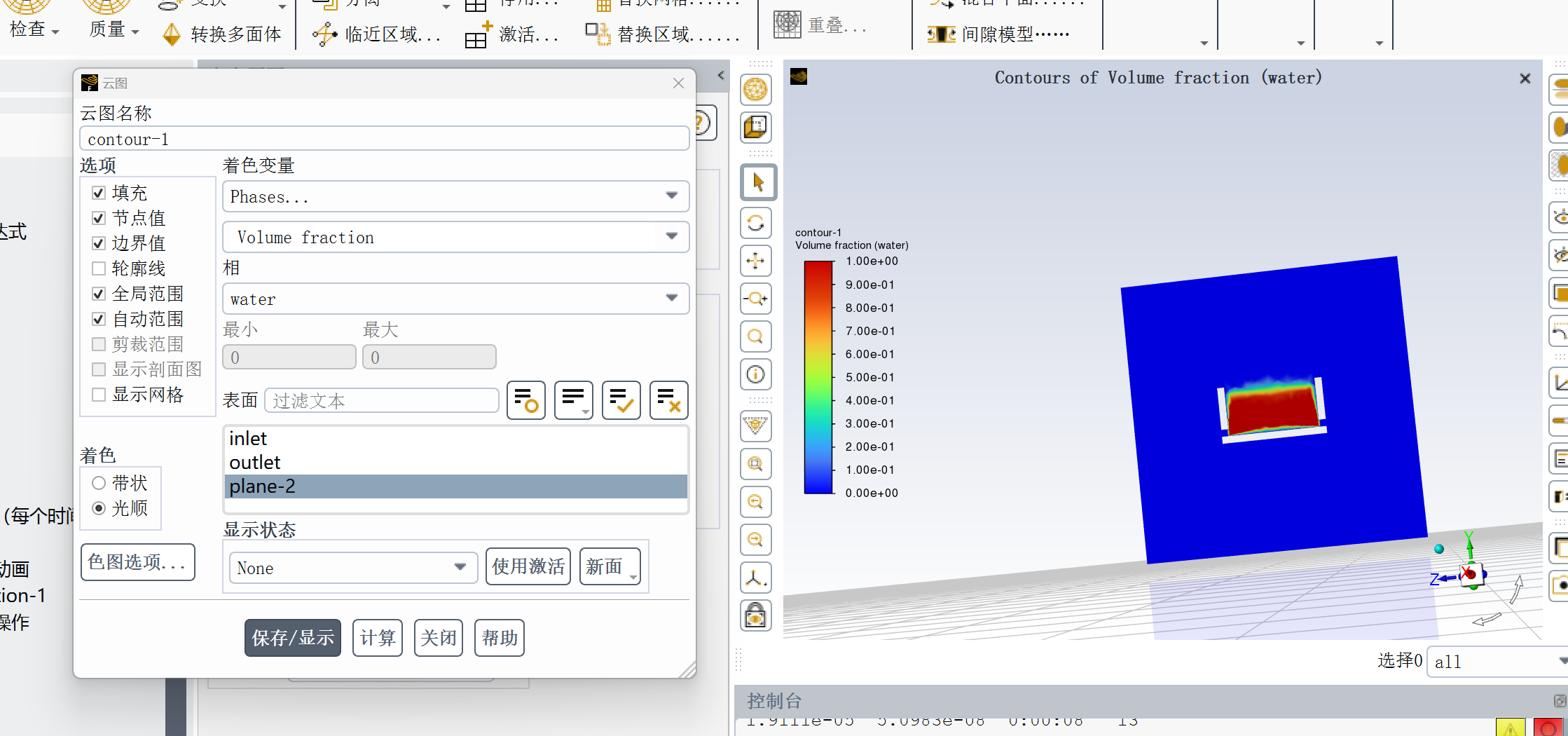Click the round mesh display icon
This screenshot has height=736, width=1568.
[x=755, y=90]
